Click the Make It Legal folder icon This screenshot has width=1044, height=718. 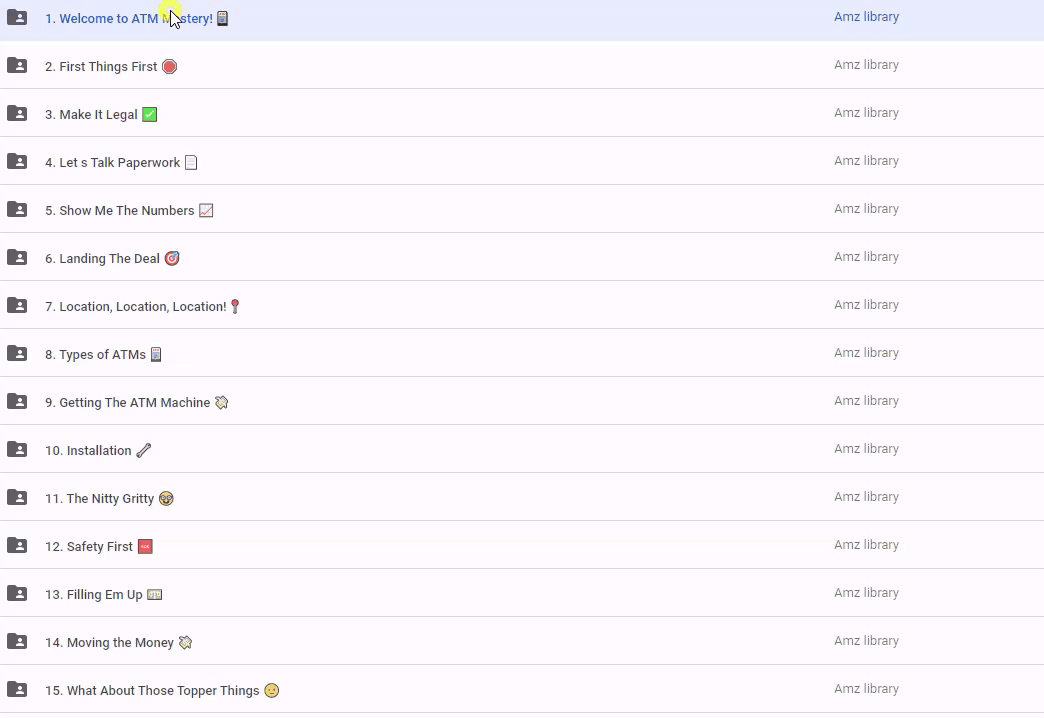17,113
